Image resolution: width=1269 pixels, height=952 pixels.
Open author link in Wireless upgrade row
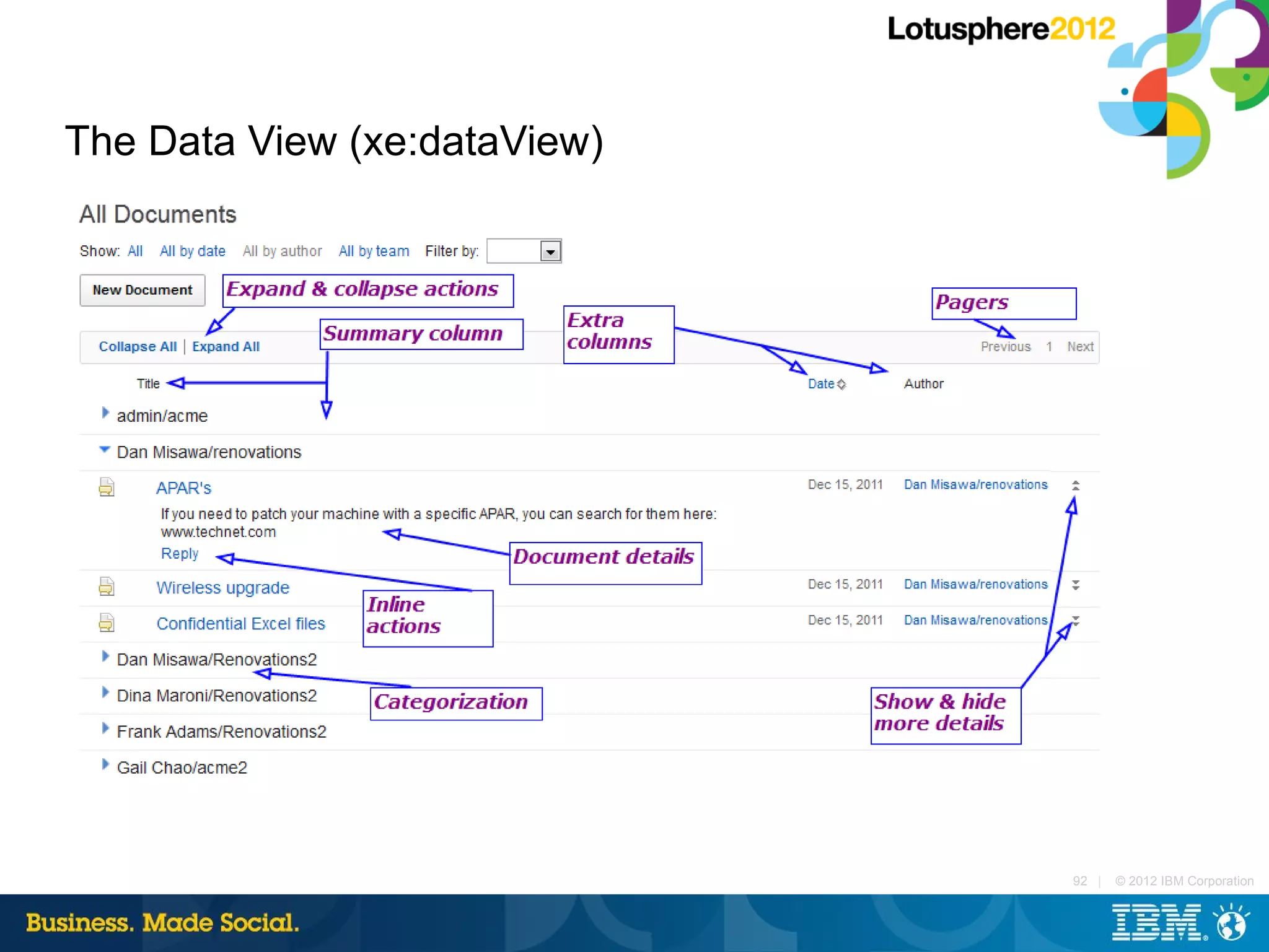point(976,584)
